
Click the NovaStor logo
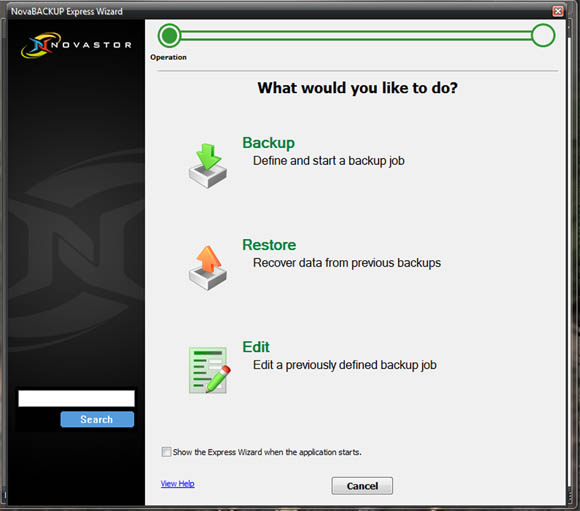coord(76,45)
